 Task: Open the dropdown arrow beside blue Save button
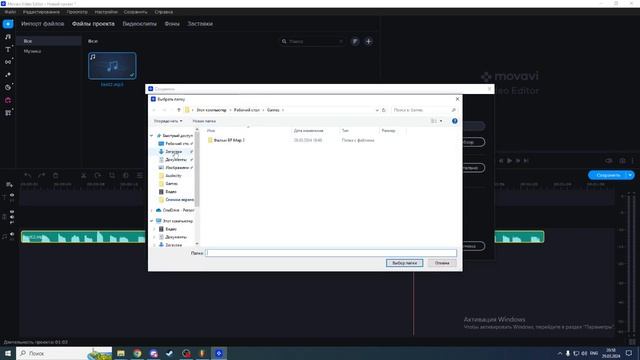click(630, 175)
